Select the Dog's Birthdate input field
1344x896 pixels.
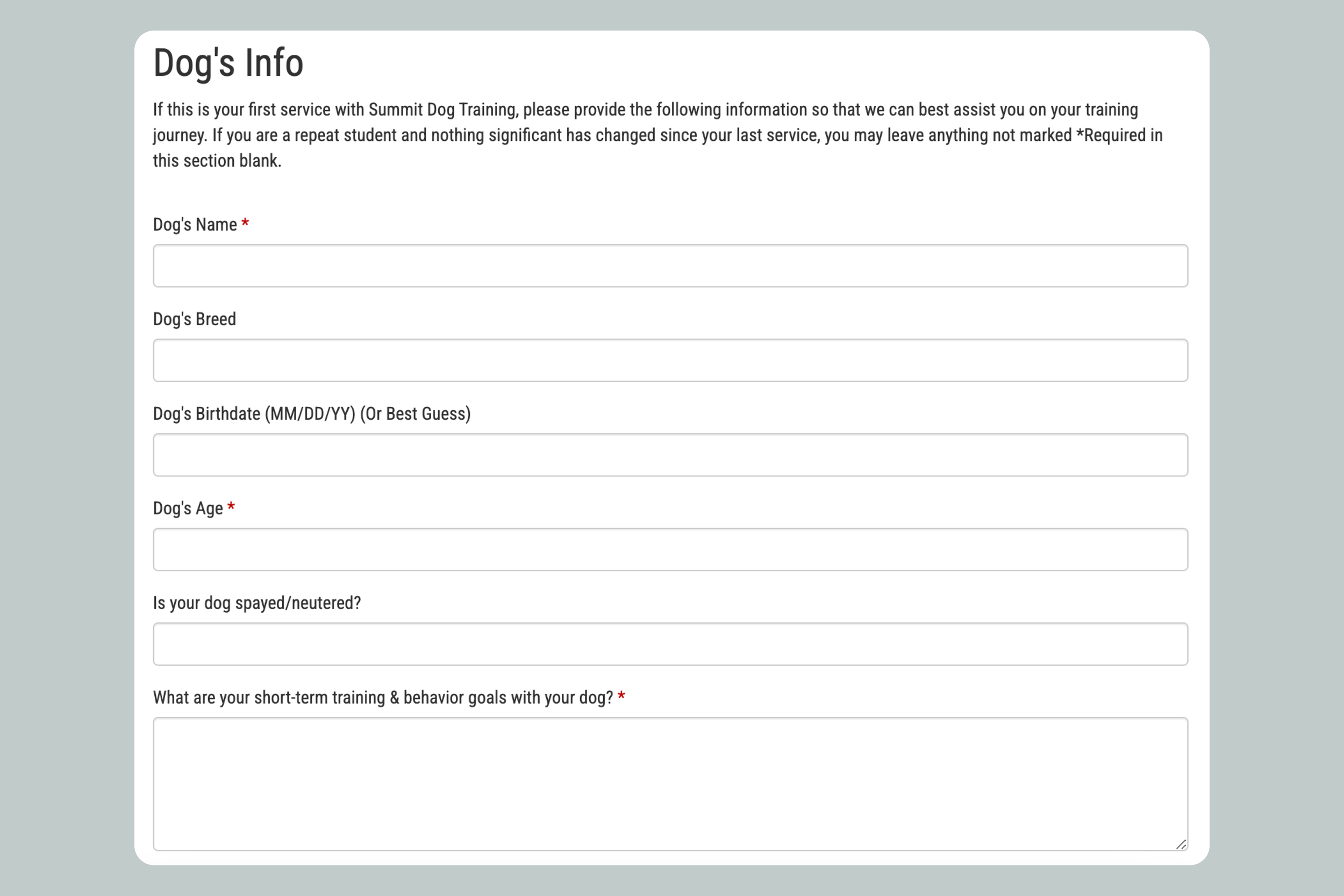pyautogui.click(x=670, y=455)
